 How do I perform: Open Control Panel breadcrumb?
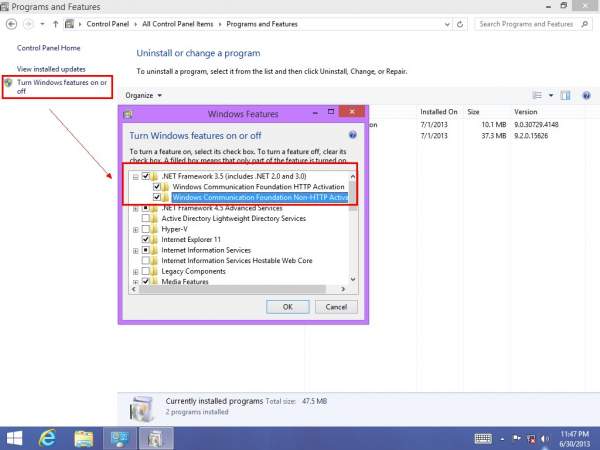coord(108,24)
